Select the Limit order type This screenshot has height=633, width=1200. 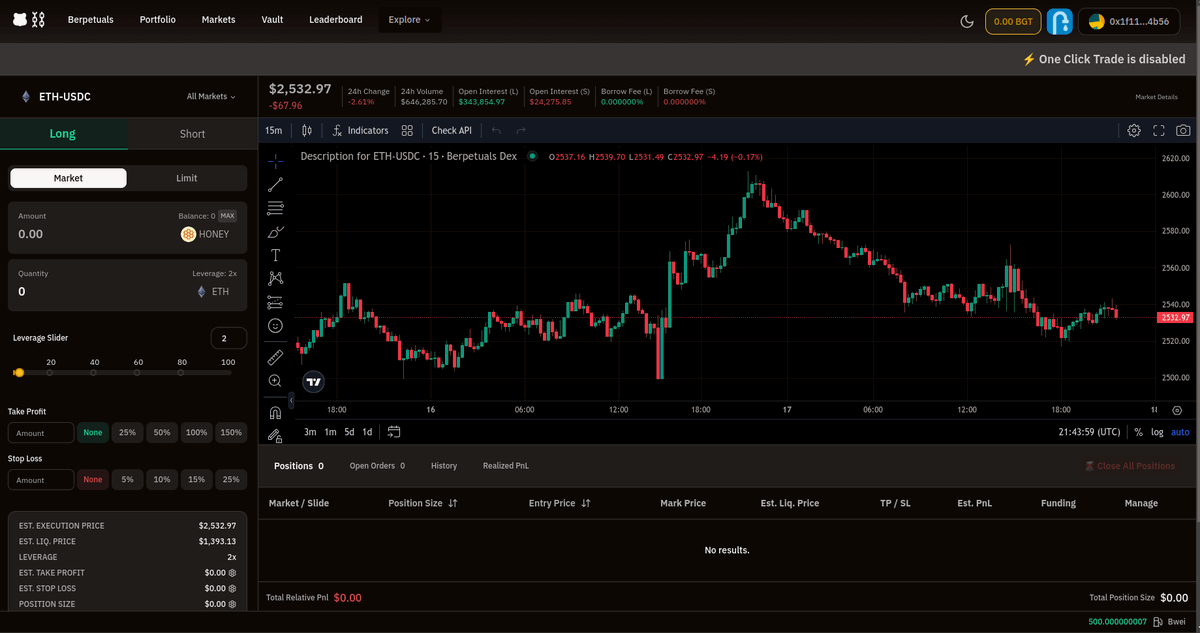click(187, 178)
